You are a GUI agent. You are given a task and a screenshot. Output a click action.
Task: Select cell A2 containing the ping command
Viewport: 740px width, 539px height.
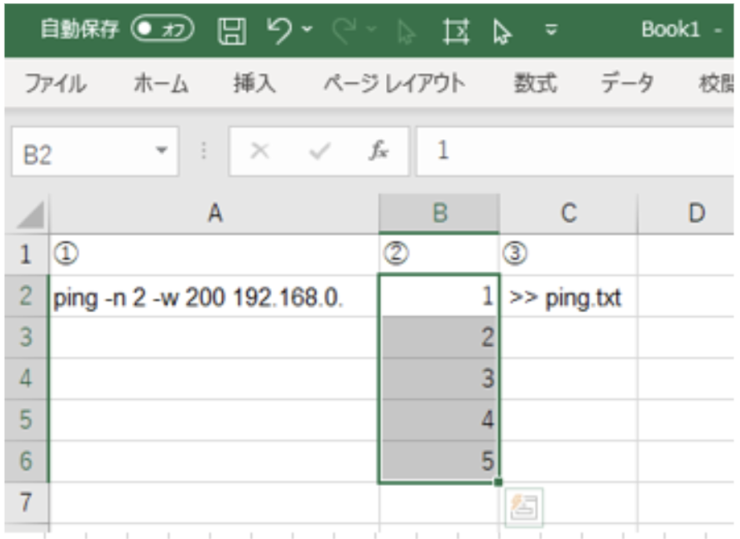[x=213, y=297]
